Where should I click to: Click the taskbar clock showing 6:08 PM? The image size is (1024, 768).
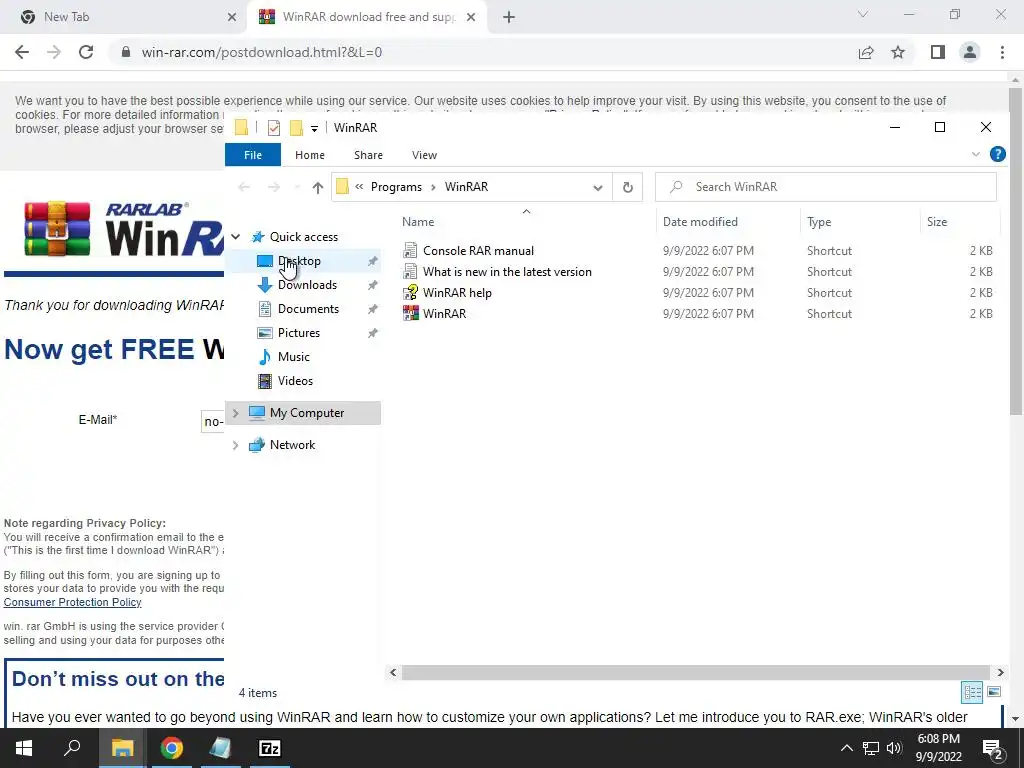(938, 748)
